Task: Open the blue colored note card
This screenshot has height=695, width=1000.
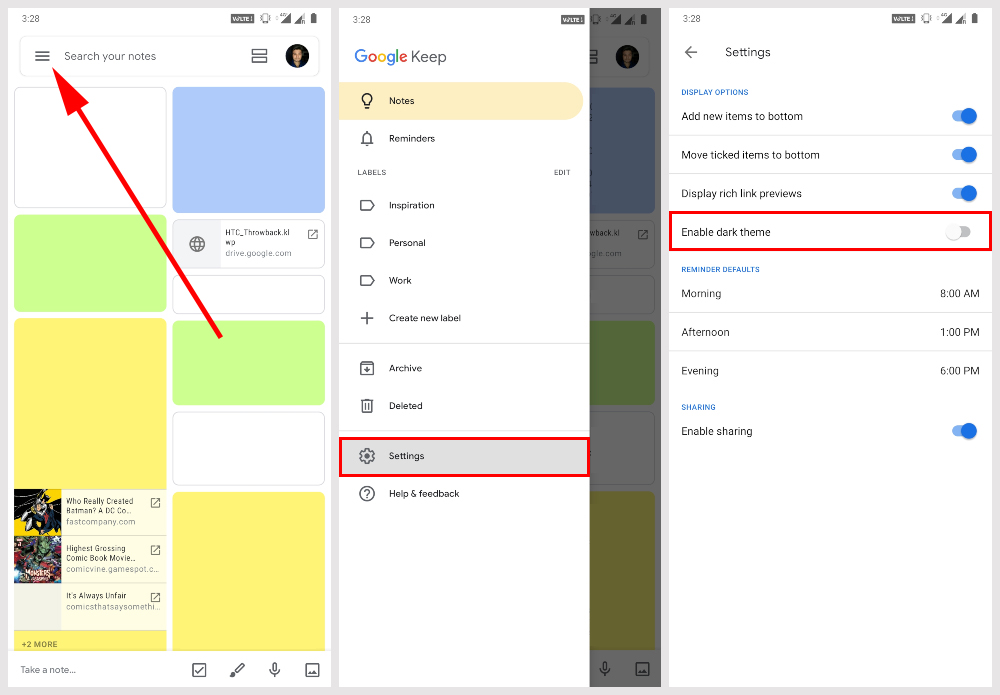Action: 249,150
